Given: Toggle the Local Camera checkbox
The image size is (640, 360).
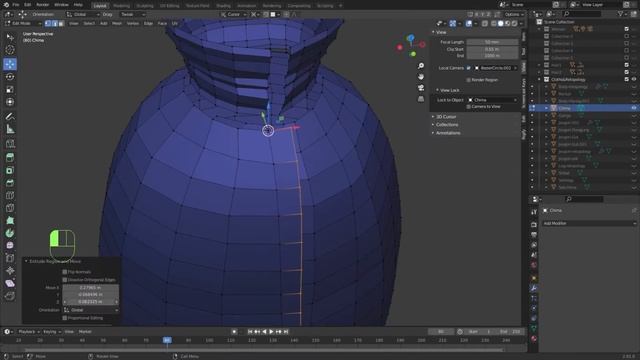Looking at the screenshot, I should (x=469, y=68).
